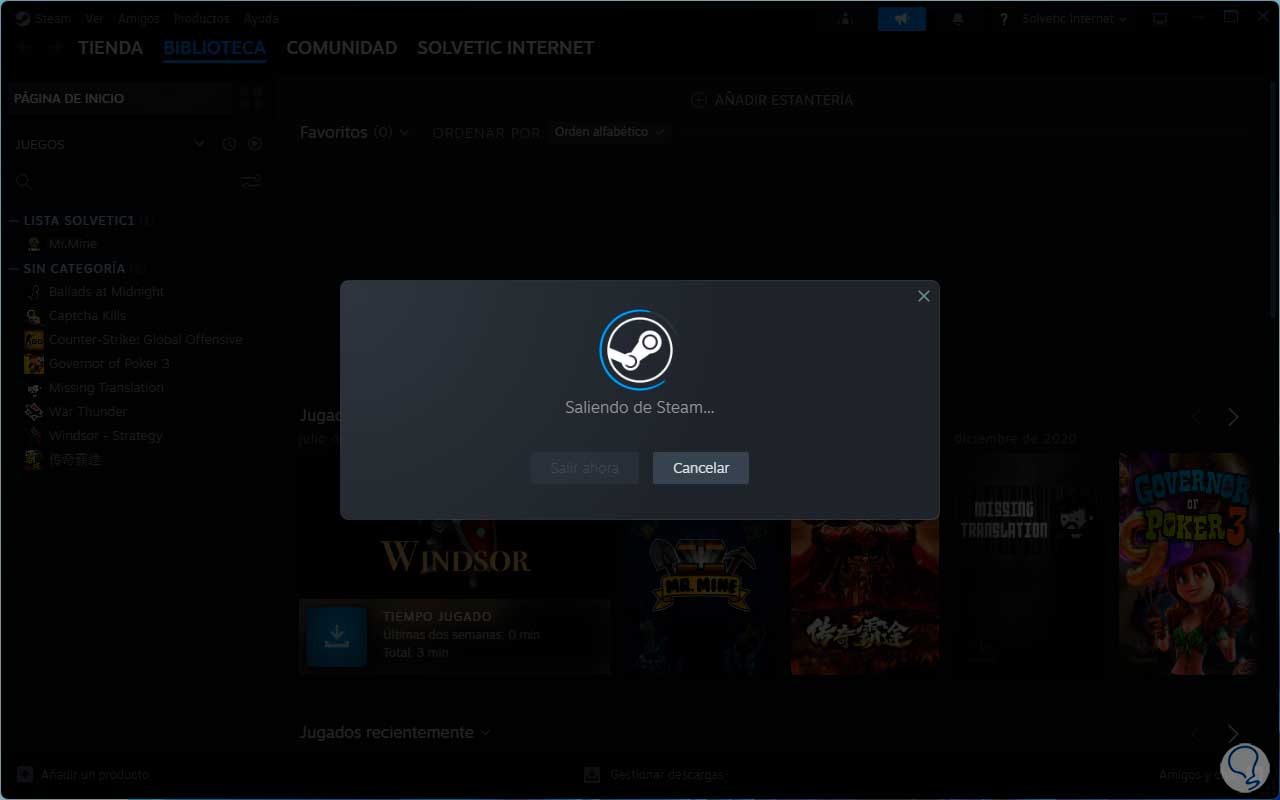This screenshot has height=800, width=1280.
Task: Click the forward navigation arrow
Action: click(56, 48)
